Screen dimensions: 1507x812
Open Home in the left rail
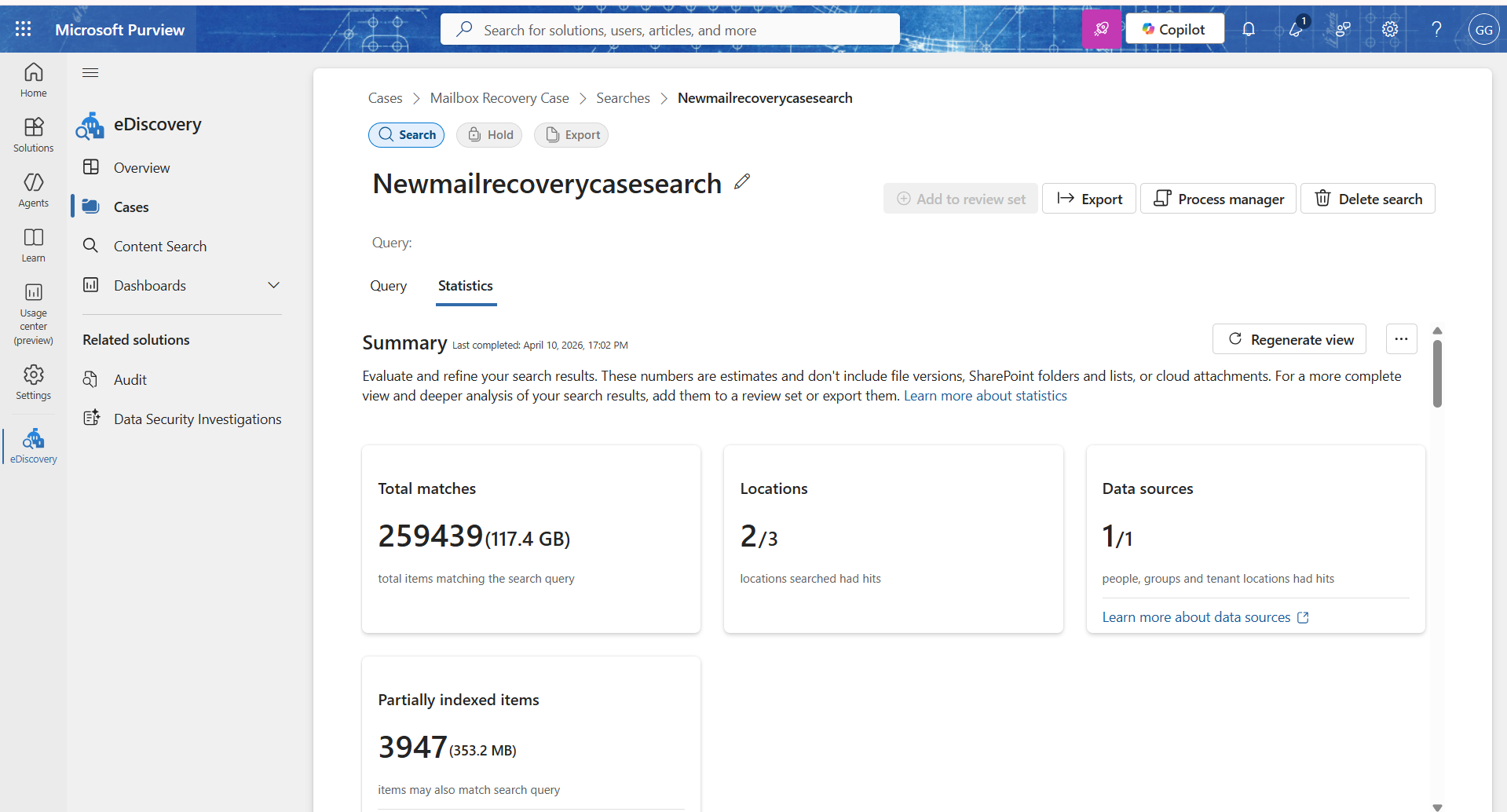click(x=33, y=80)
